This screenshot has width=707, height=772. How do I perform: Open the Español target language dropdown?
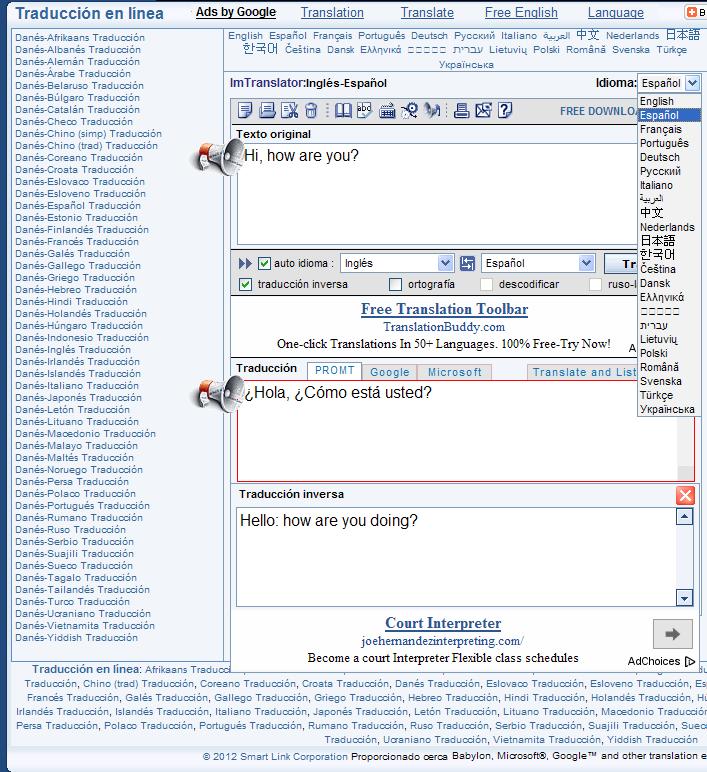click(x=538, y=264)
